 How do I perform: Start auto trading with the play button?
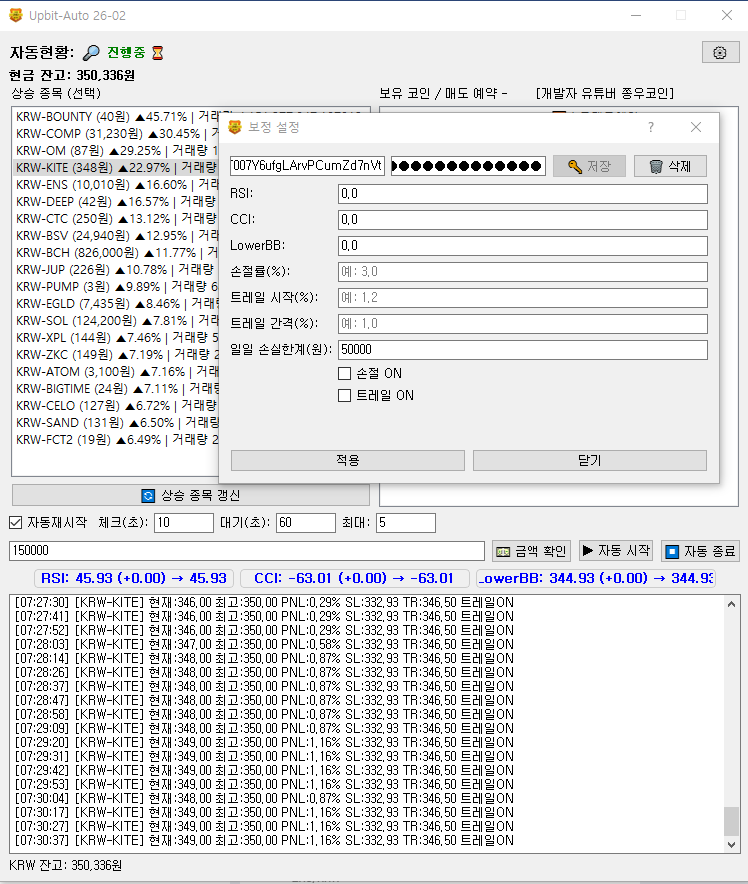click(x=616, y=551)
